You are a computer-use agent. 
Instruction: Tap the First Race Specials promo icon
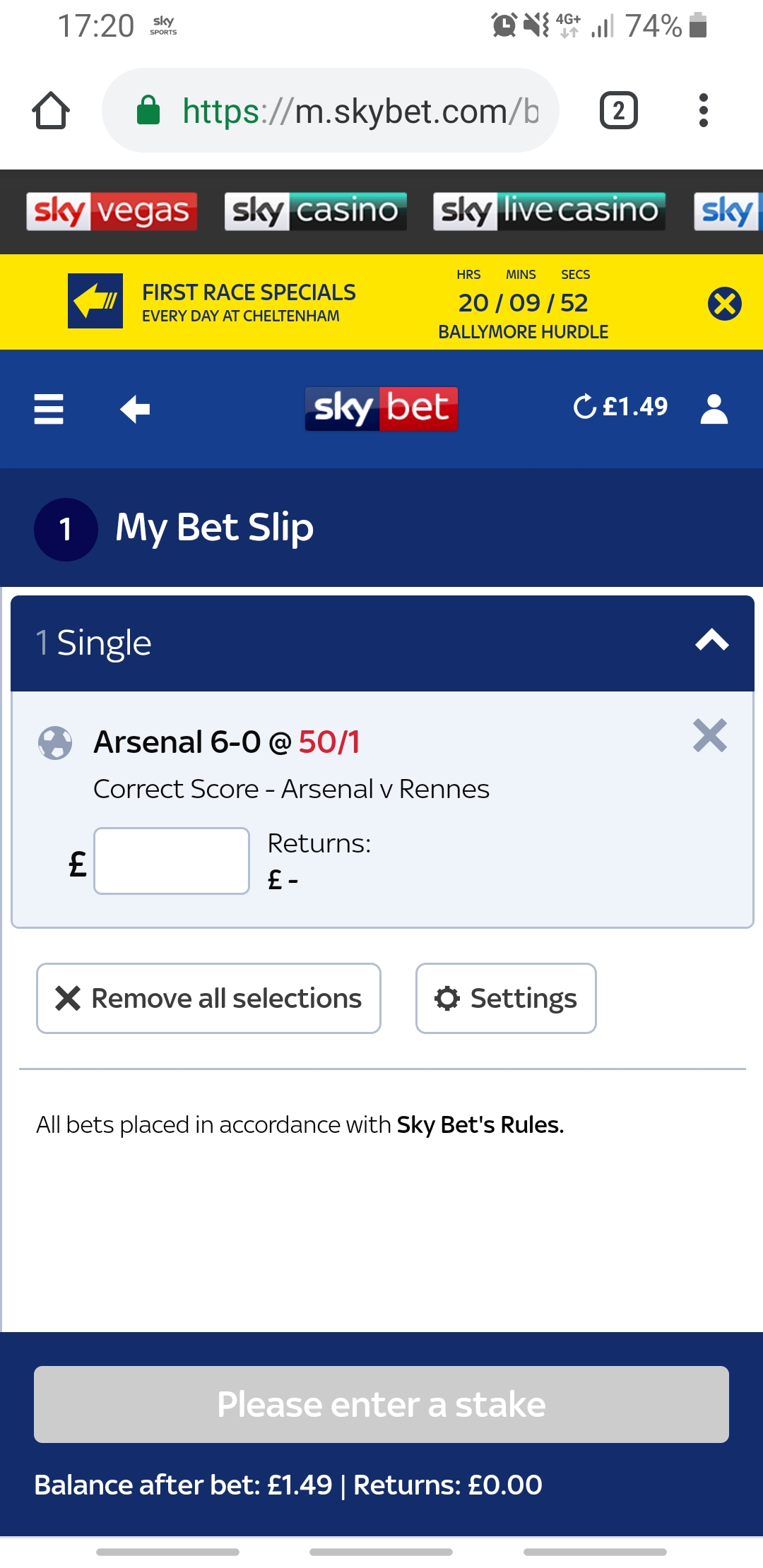[95, 301]
